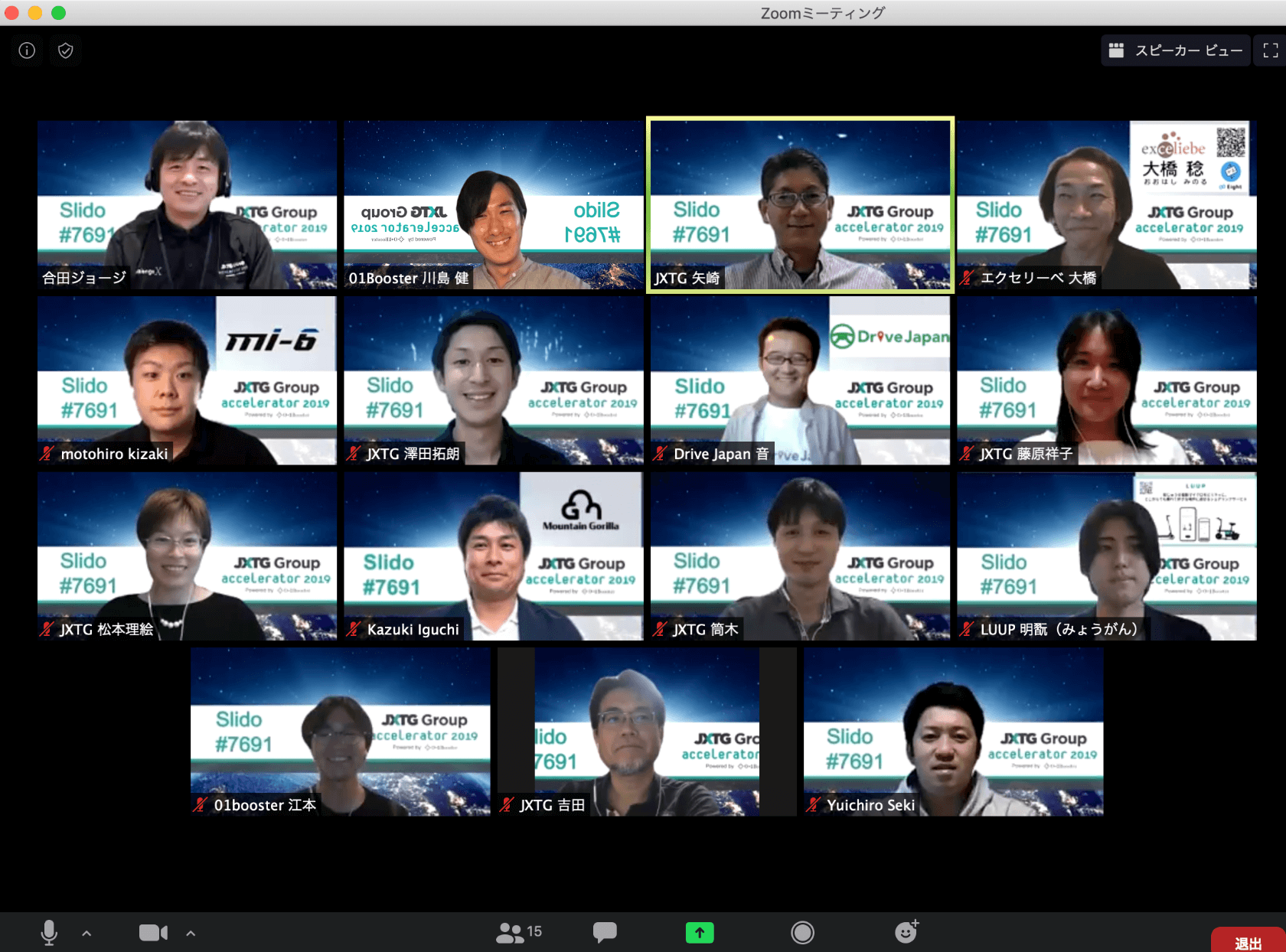1286x952 pixels.
Task: Select the JXTG 筒木 video tile
Action: pos(800,556)
